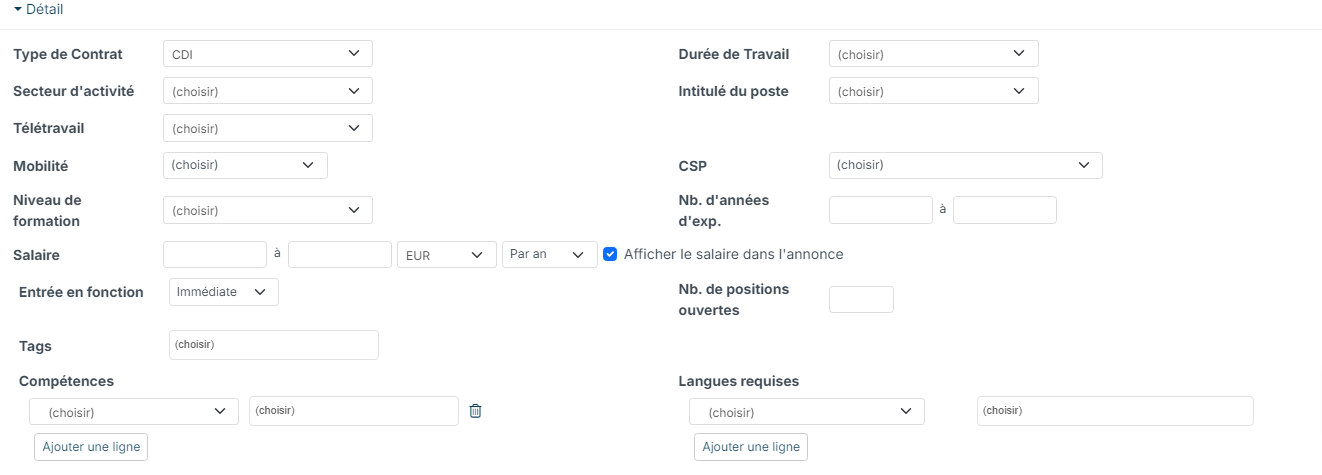This screenshot has height=475, width=1322.
Task: Click the Nb. d'années d'exp. label
Action: click(x=725, y=210)
